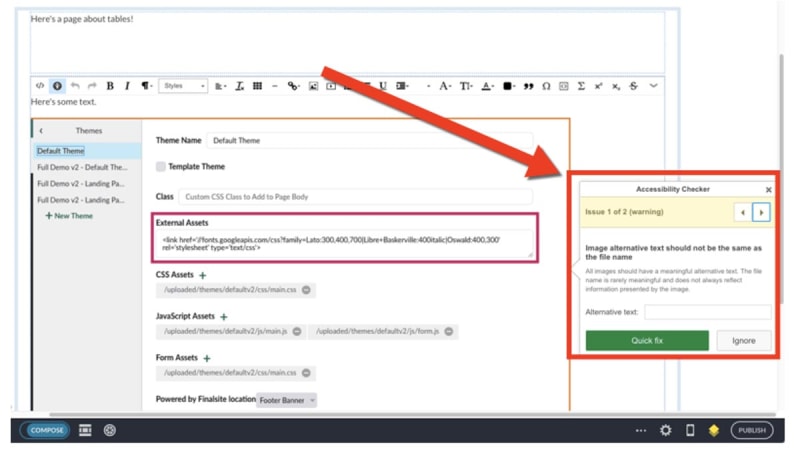Click the Custom CSS Class input field
This screenshot has width=800, height=454.
coord(356,197)
